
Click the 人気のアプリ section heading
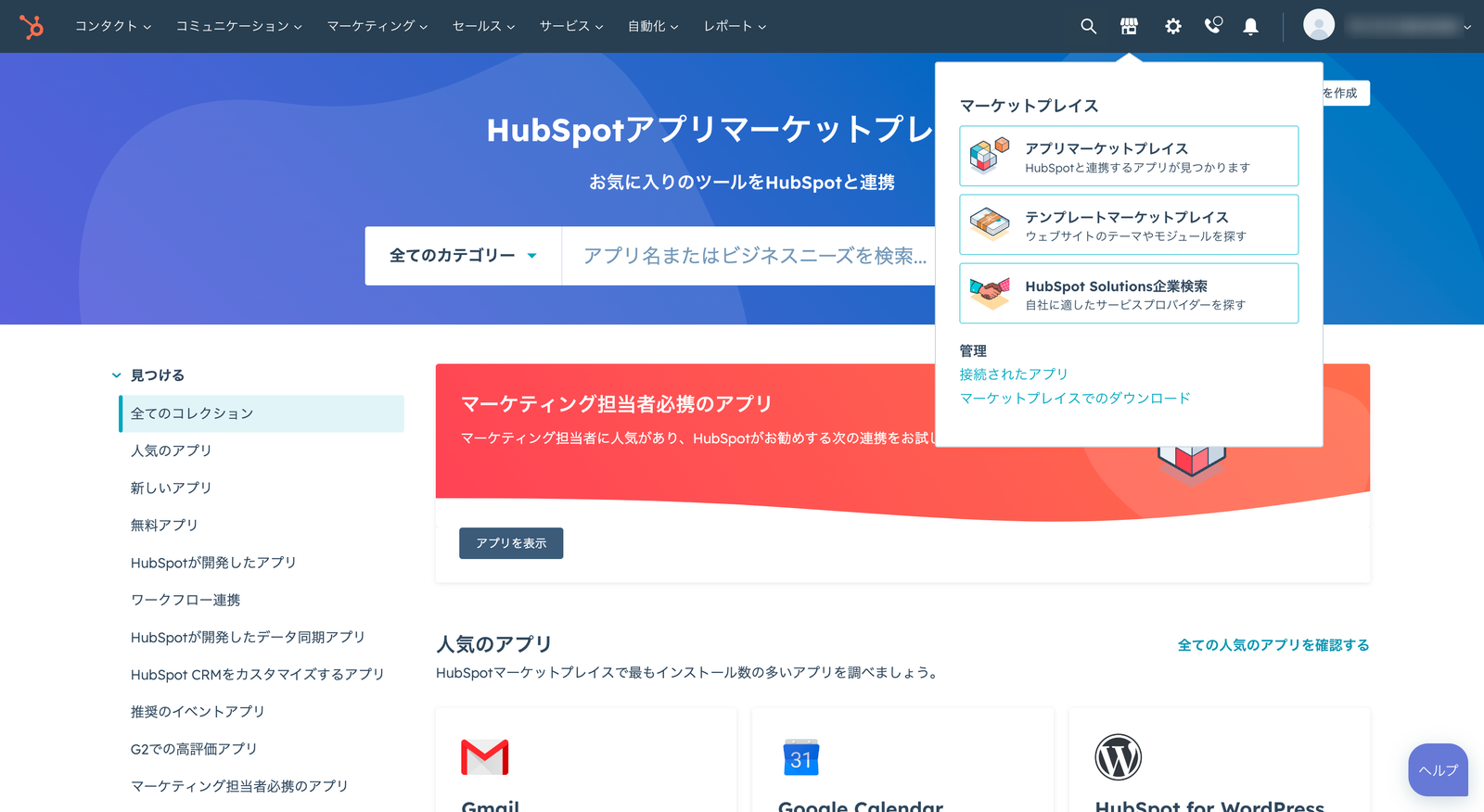click(x=494, y=644)
